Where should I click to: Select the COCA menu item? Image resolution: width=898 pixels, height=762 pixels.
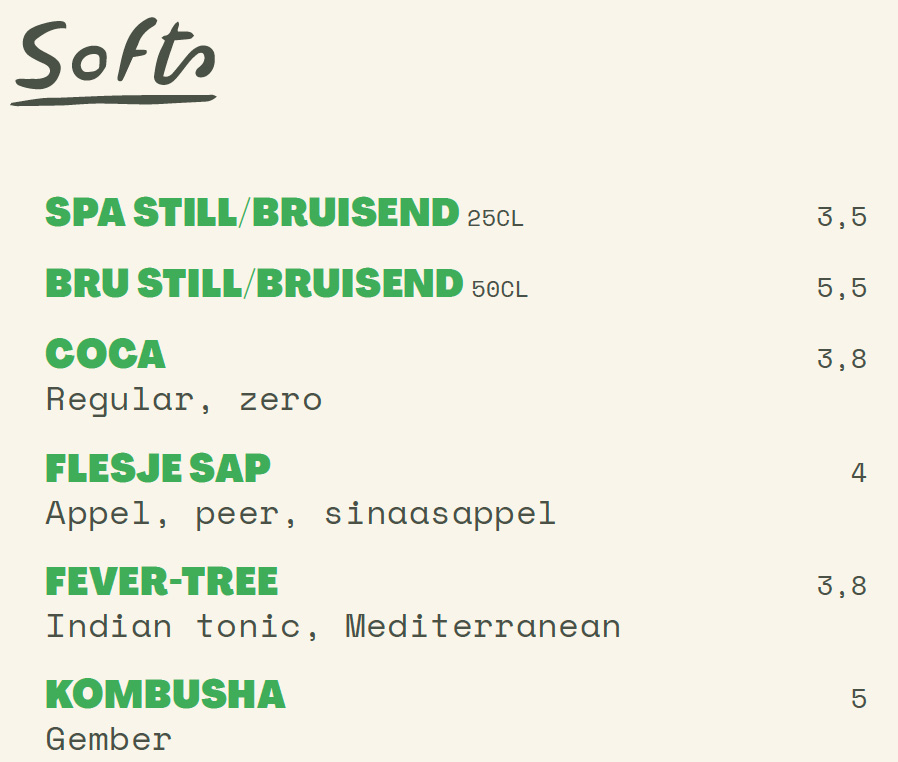click(x=105, y=354)
